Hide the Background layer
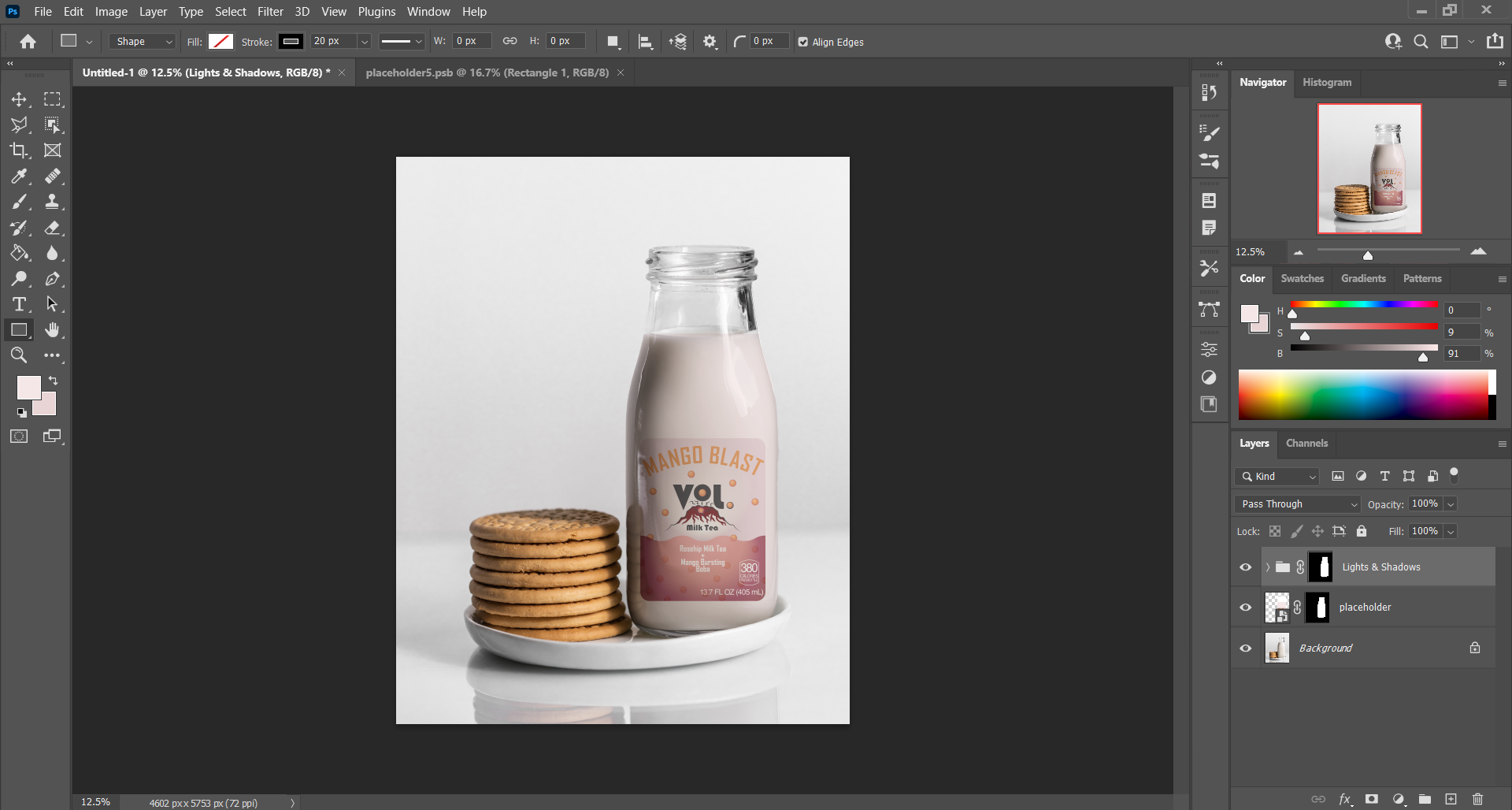The width and height of the screenshot is (1512, 810). (x=1246, y=648)
